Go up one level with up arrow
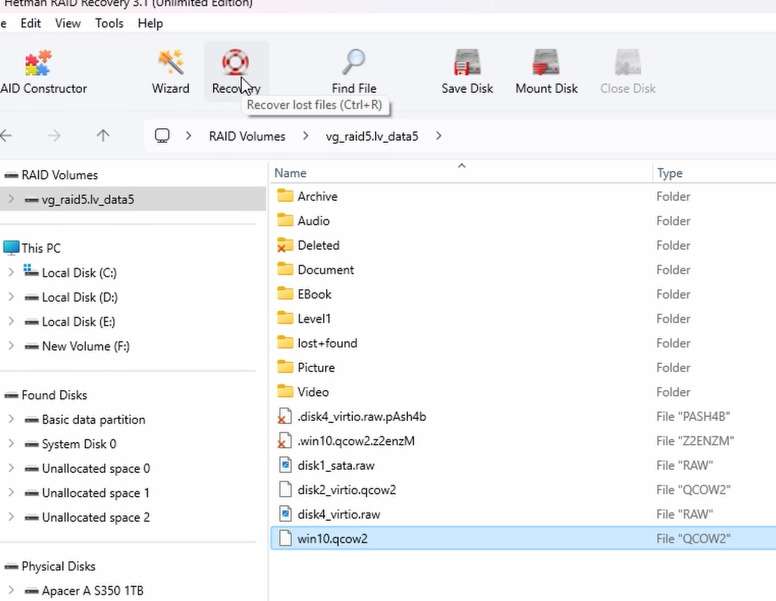 coord(103,136)
